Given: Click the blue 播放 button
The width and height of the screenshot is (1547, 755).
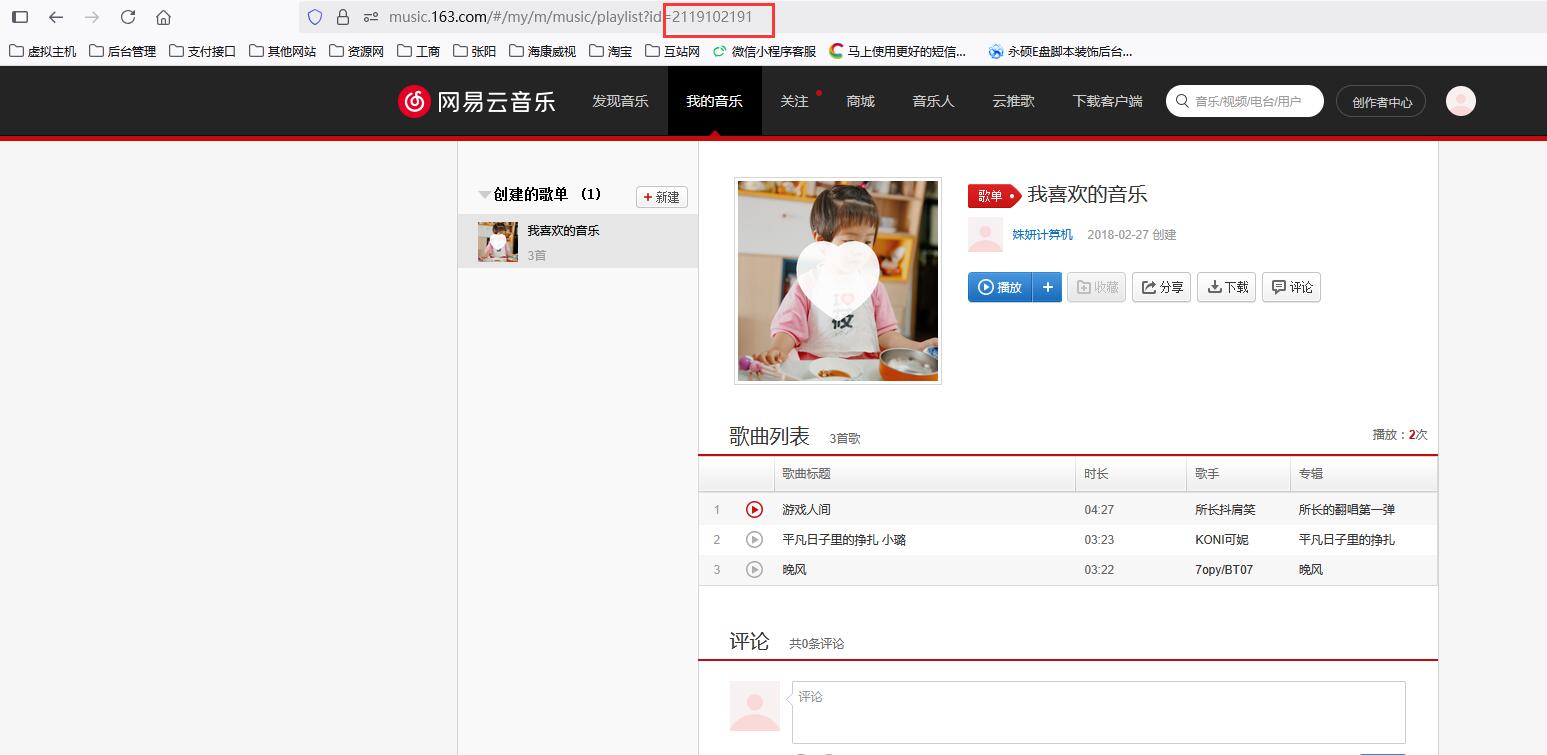Looking at the screenshot, I should pos(1000,287).
